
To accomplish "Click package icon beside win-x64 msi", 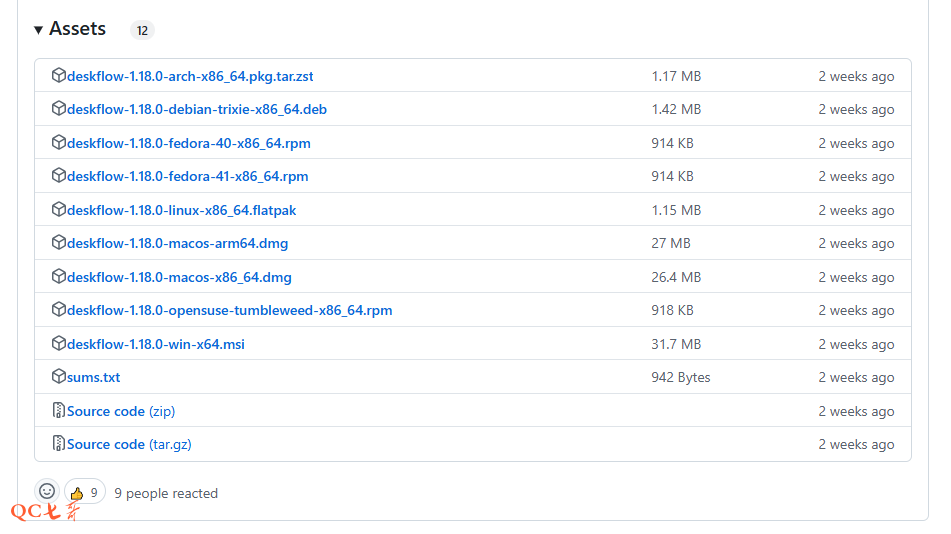I will (x=59, y=344).
